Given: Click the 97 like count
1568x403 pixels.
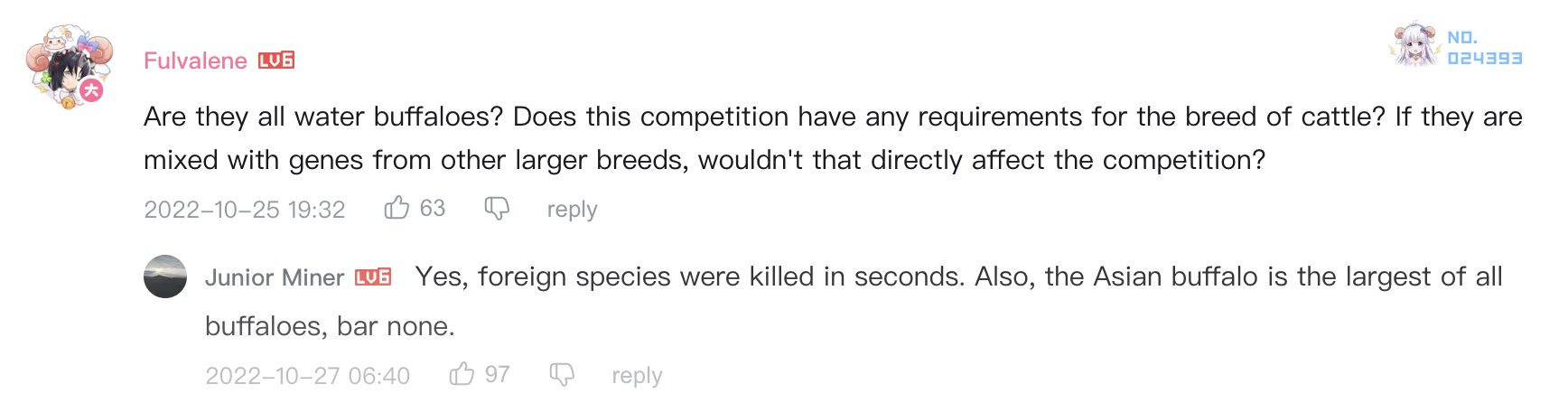Looking at the screenshot, I should click(x=497, y=374).
